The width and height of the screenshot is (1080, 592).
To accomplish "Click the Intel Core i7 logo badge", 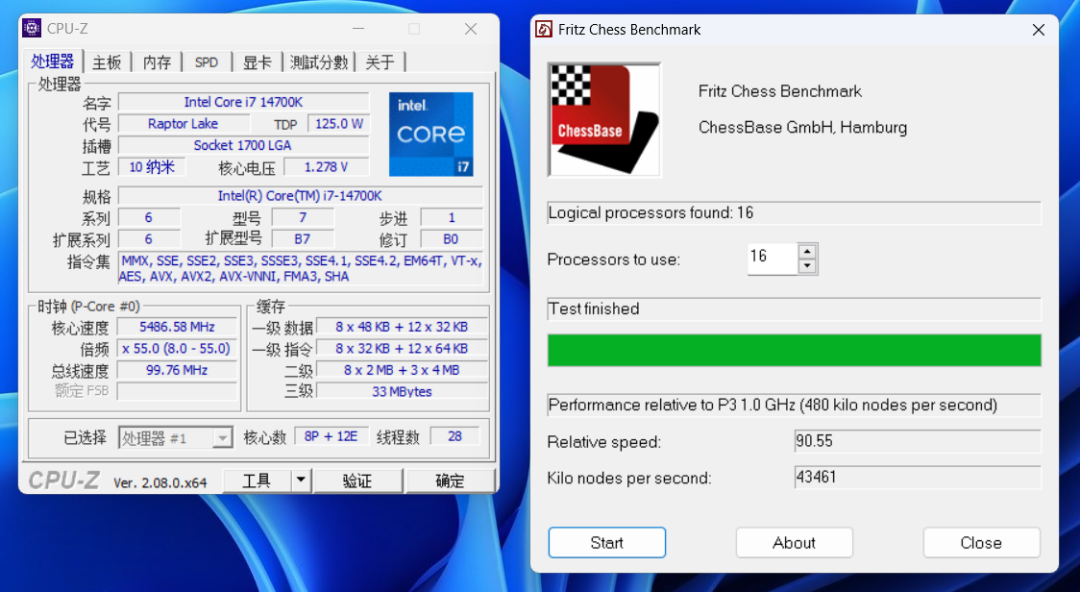I will coord(431,134).
